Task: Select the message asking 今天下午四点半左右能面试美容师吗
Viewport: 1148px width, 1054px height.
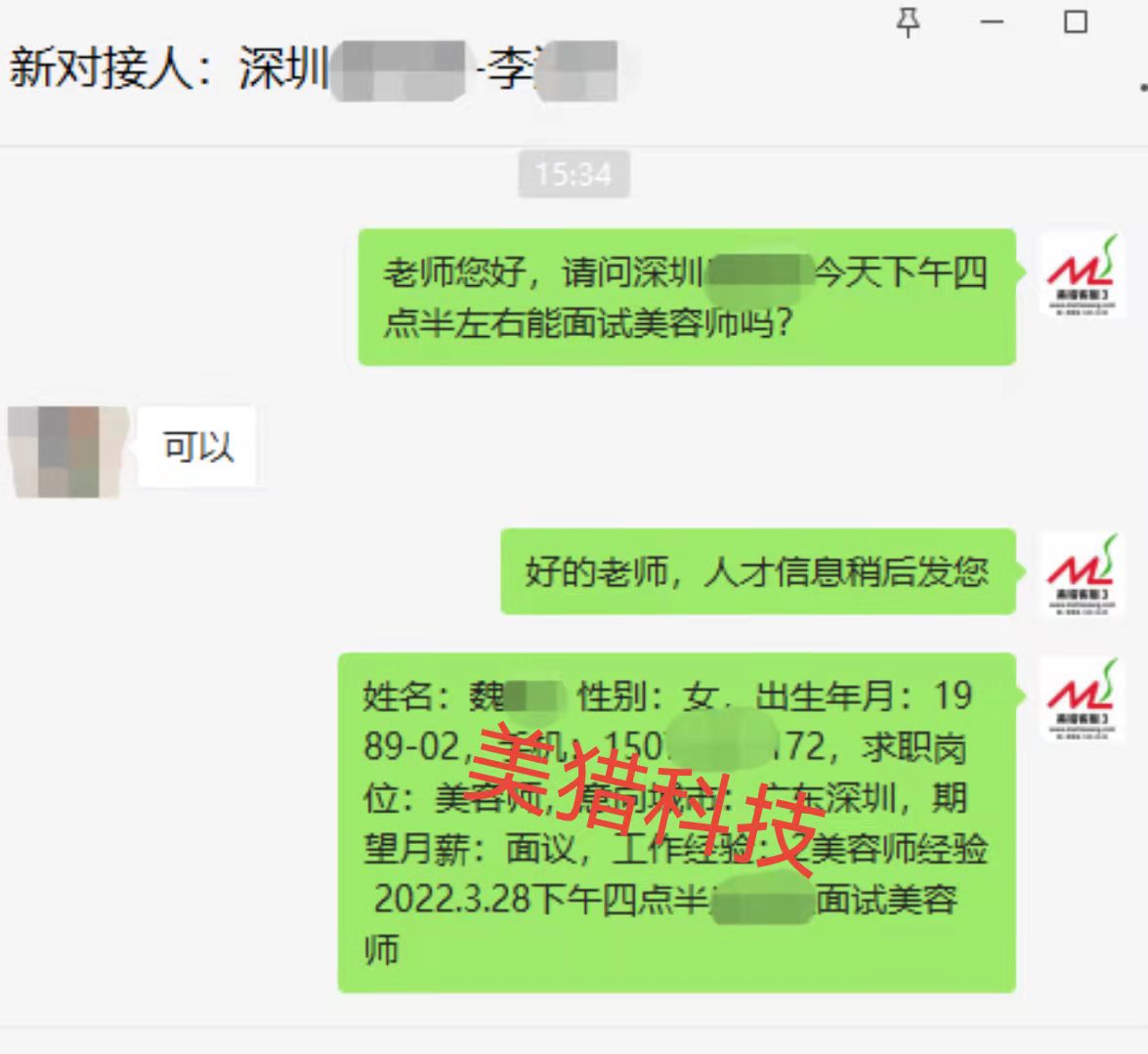Action: click(686, 296)
